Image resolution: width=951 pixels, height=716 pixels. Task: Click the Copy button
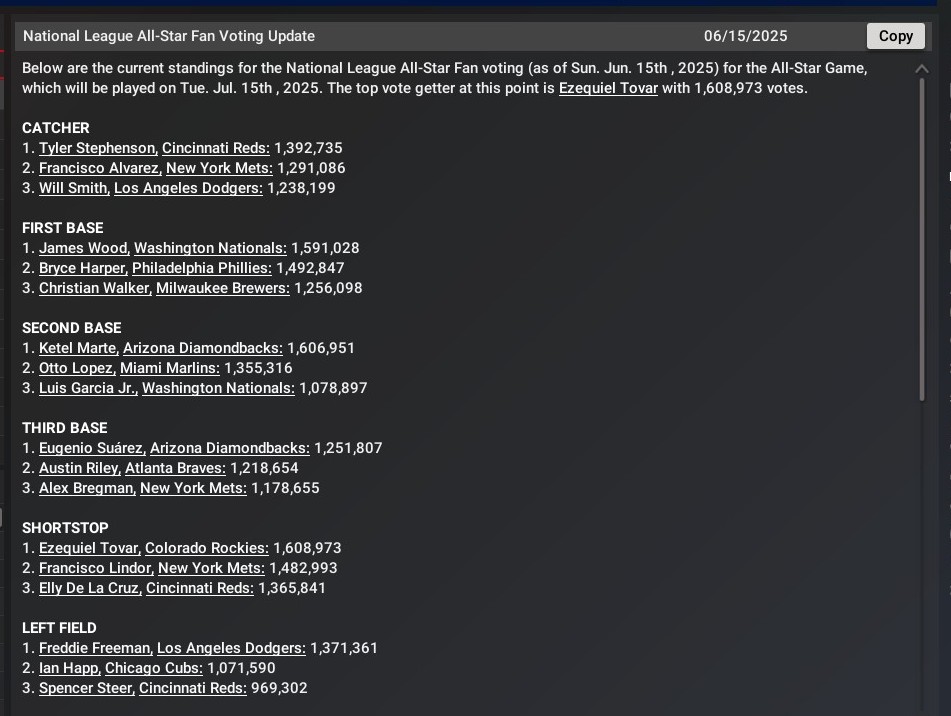click(895, 36)
